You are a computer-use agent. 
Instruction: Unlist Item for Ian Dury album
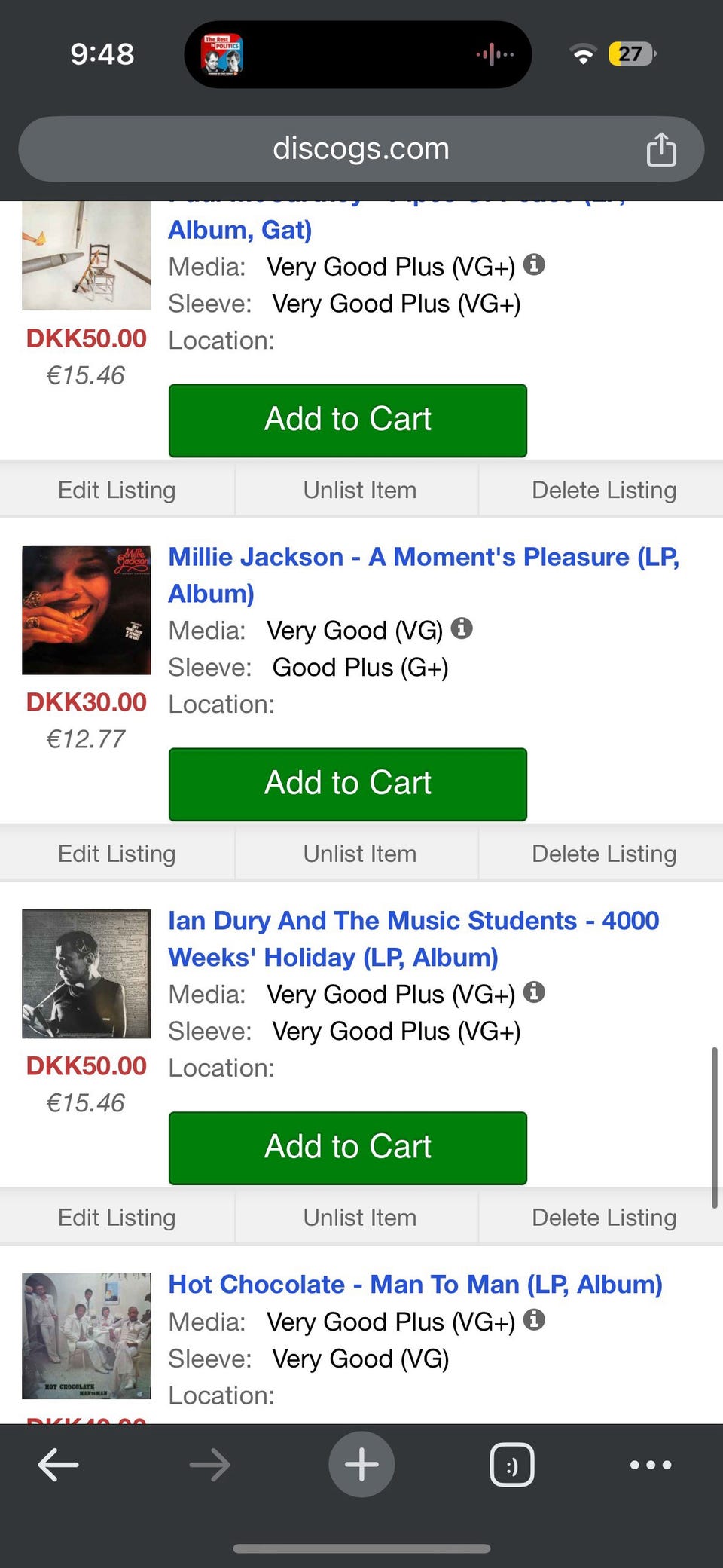359,1218
